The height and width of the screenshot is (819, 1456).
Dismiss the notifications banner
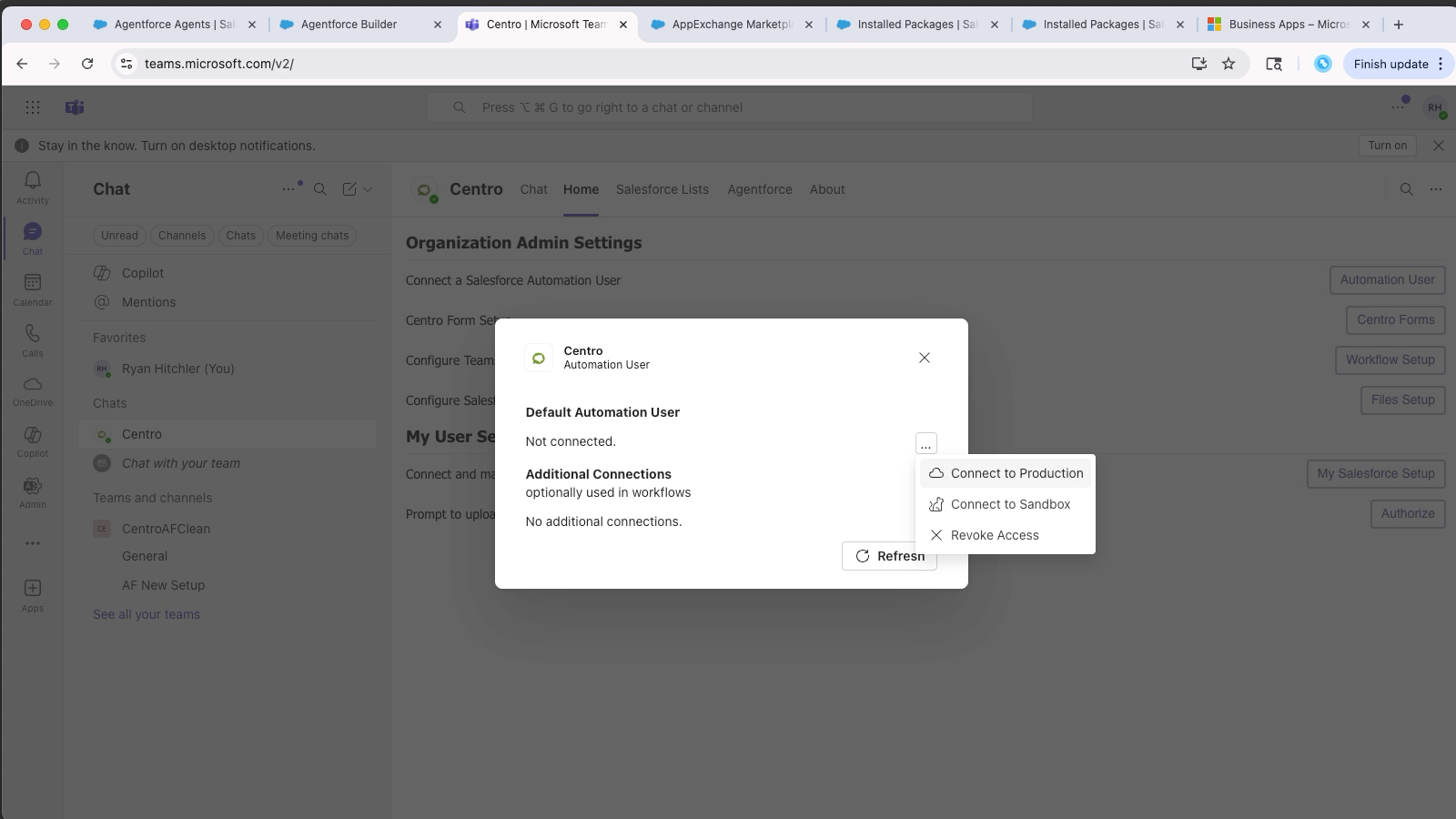(1439, 146)
